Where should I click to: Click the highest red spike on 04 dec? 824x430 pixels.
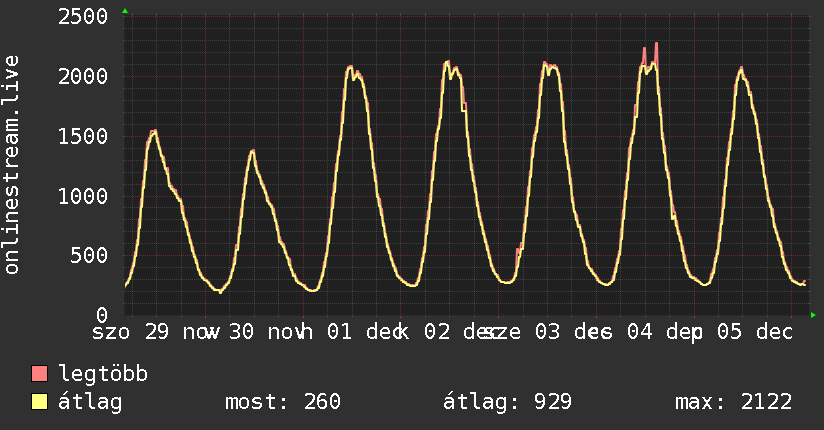click(x=656, y=44)
